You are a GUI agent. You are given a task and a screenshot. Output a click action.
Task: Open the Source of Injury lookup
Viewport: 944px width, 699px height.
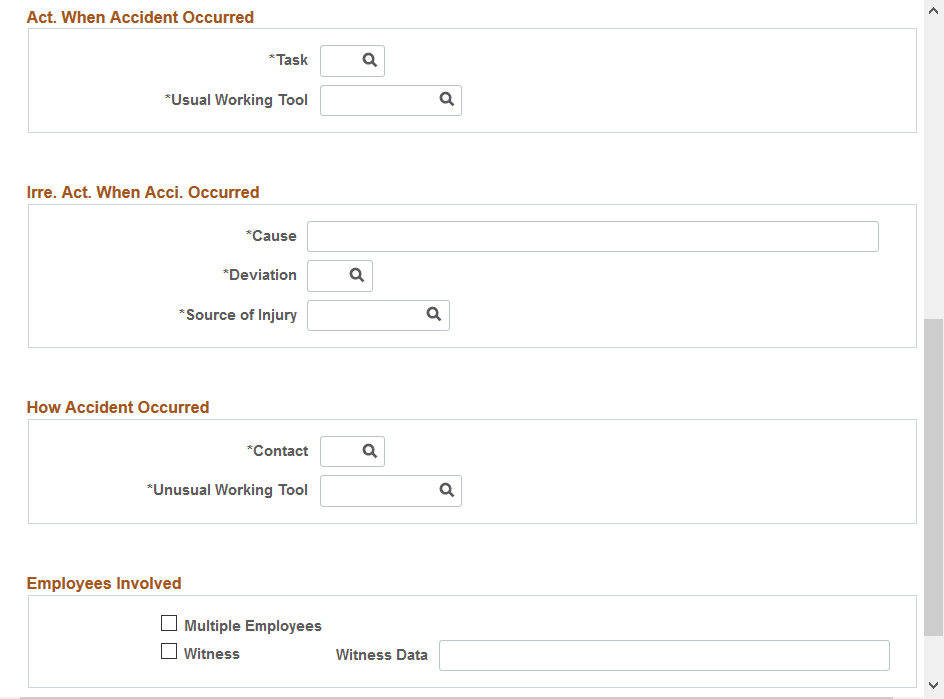(x=434, y=314)
